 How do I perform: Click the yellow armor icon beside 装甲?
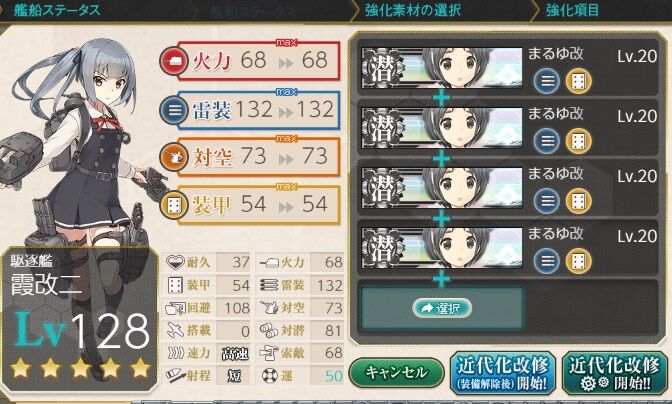(x=173, y=205)
